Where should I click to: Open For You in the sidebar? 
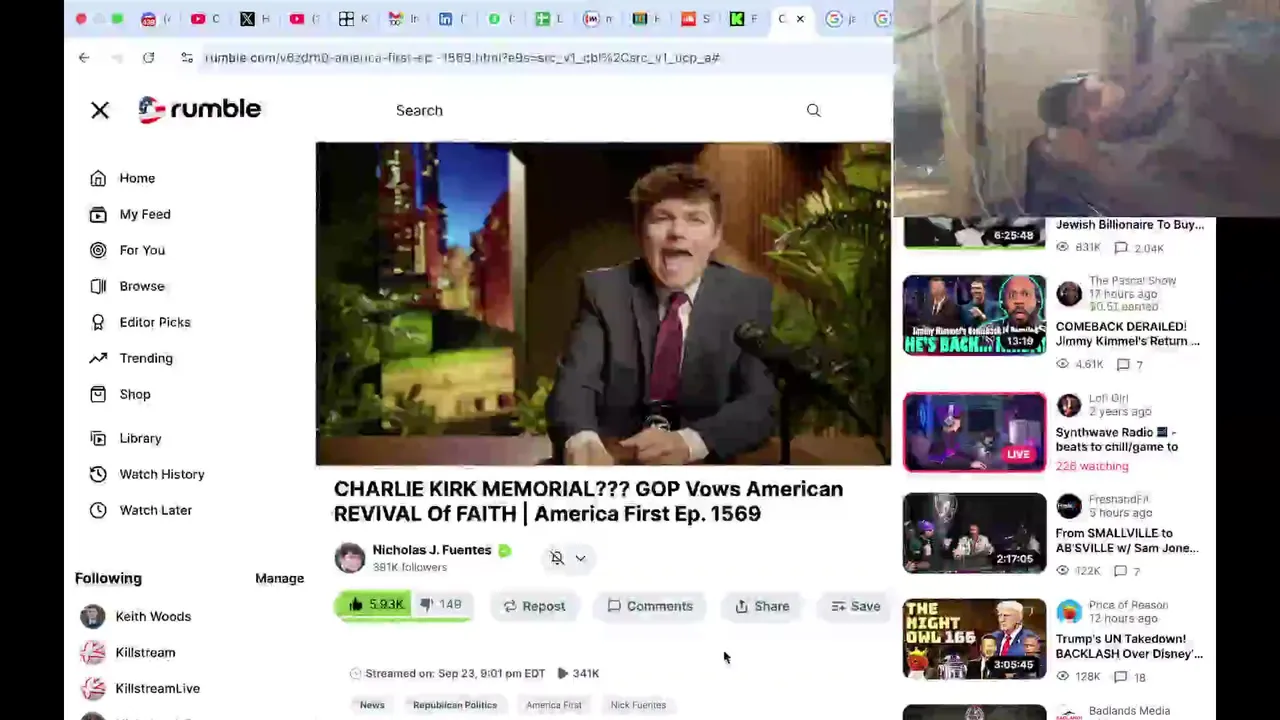click(142, 250)
